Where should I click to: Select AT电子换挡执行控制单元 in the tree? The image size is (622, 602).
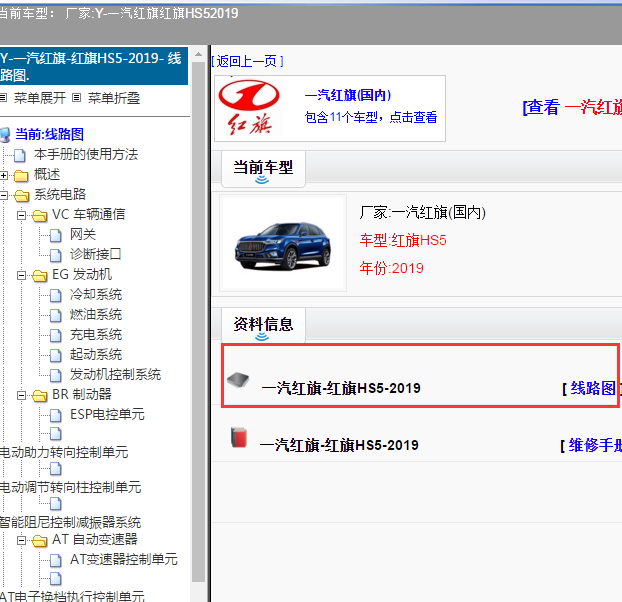[72, 596]
